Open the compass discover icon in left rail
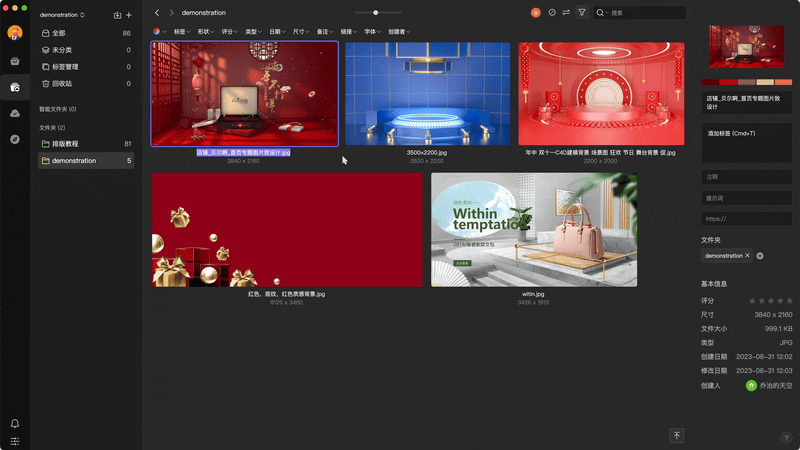 click(15, 139)
